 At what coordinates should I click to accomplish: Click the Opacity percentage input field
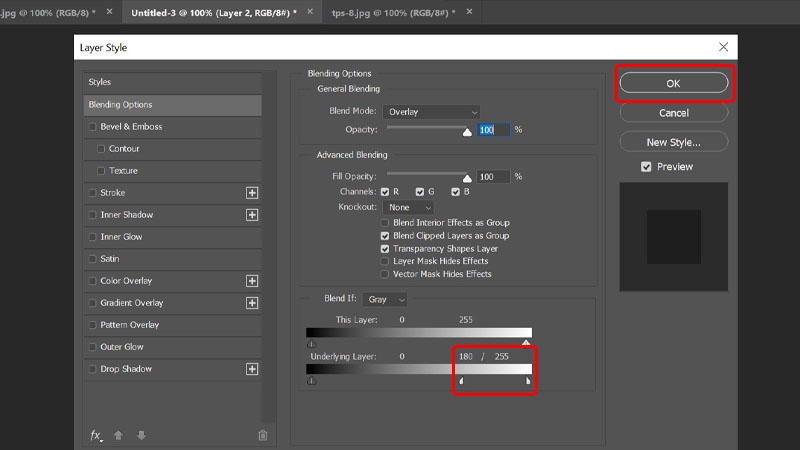tap(494, 130)
